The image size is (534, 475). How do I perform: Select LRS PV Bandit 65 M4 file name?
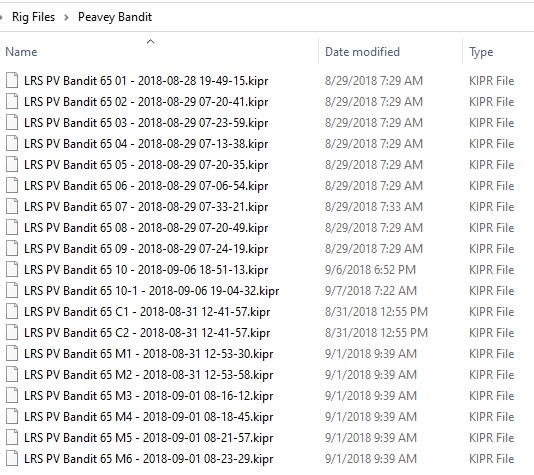tap(148, 417)
